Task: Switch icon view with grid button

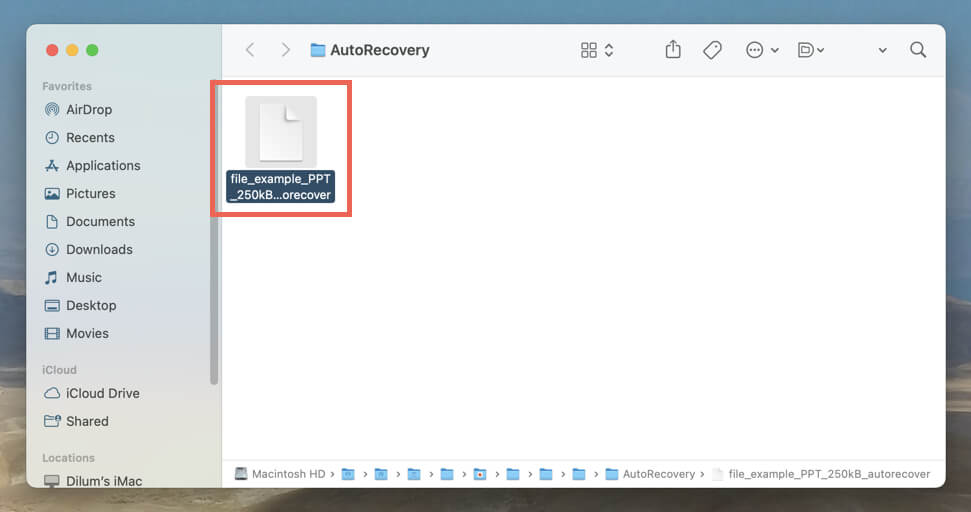Action: click(589, 50)
